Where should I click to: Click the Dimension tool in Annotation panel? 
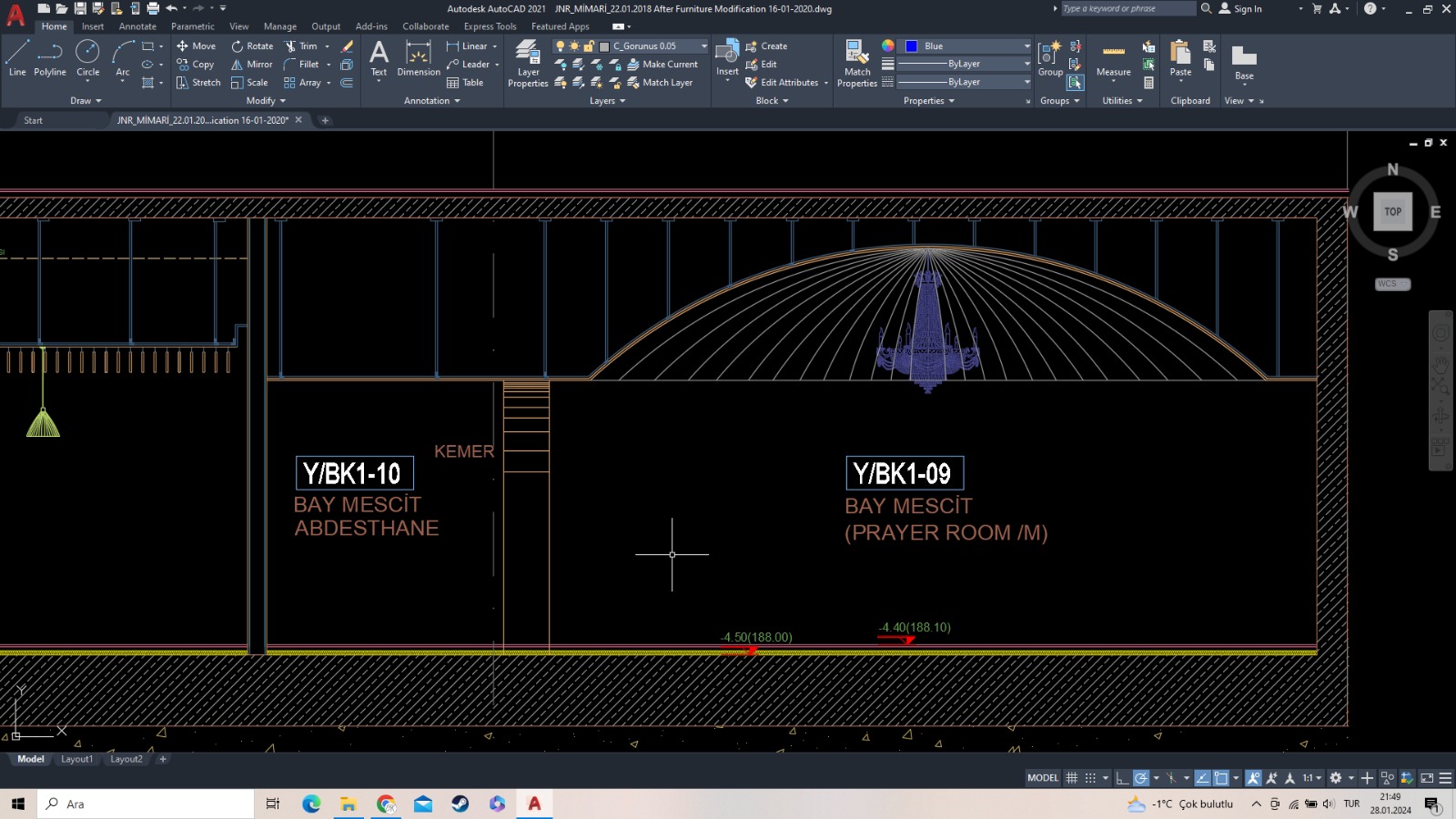point(419,58)
